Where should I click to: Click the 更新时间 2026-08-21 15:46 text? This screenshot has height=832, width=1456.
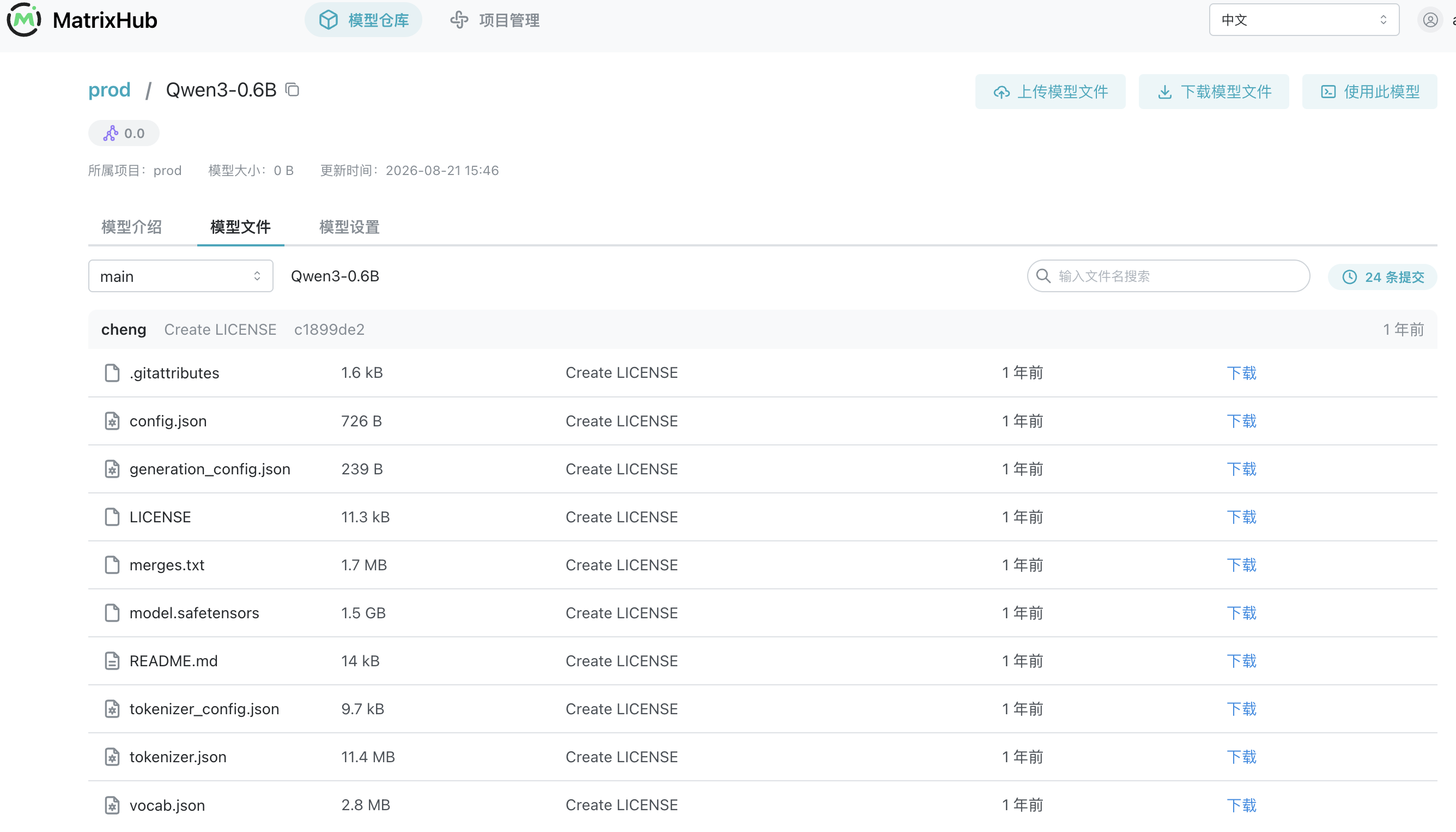[409, 170]
